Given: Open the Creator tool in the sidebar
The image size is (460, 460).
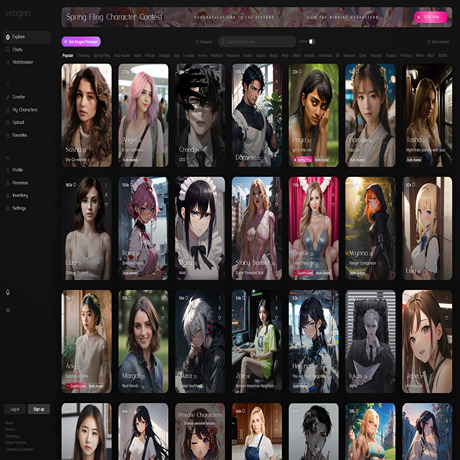Looking at the screenshot, I should (x=18, y=97).
